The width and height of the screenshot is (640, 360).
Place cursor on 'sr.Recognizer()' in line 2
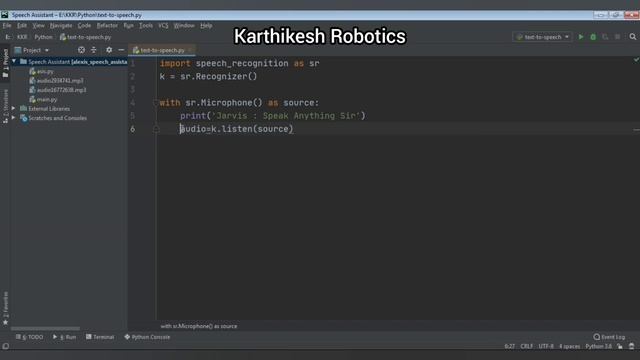coord(218,76)
